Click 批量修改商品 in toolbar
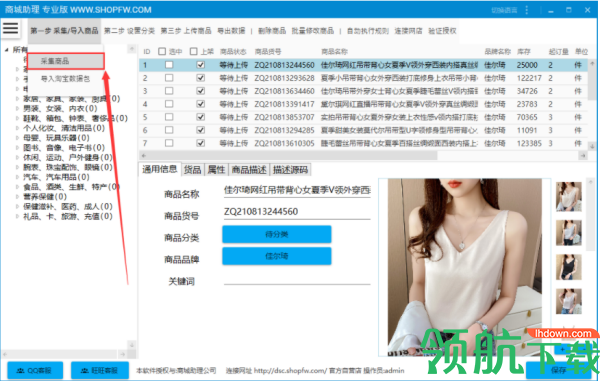This screenshot has height=381, width=600. [313, 31]
